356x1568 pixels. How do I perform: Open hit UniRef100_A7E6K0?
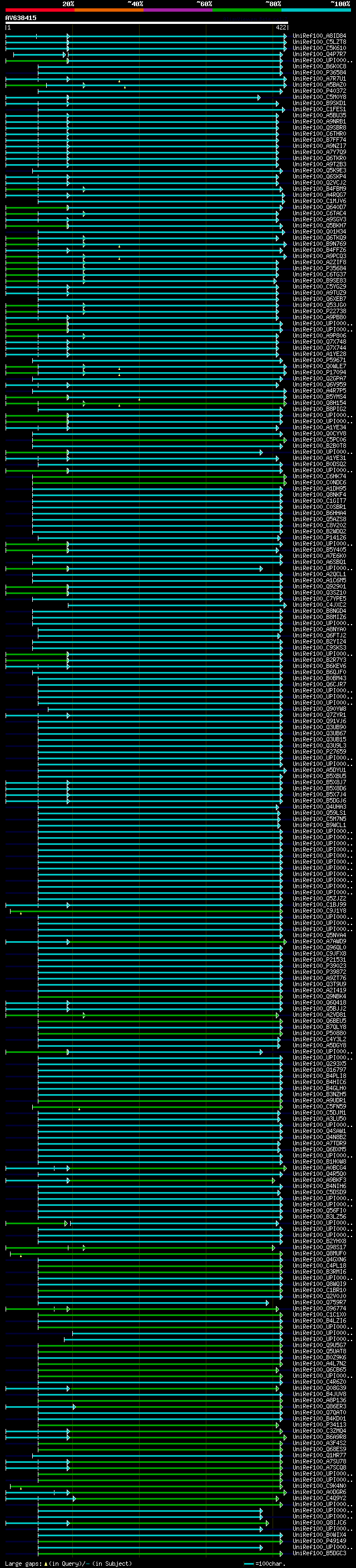[319, 556]
